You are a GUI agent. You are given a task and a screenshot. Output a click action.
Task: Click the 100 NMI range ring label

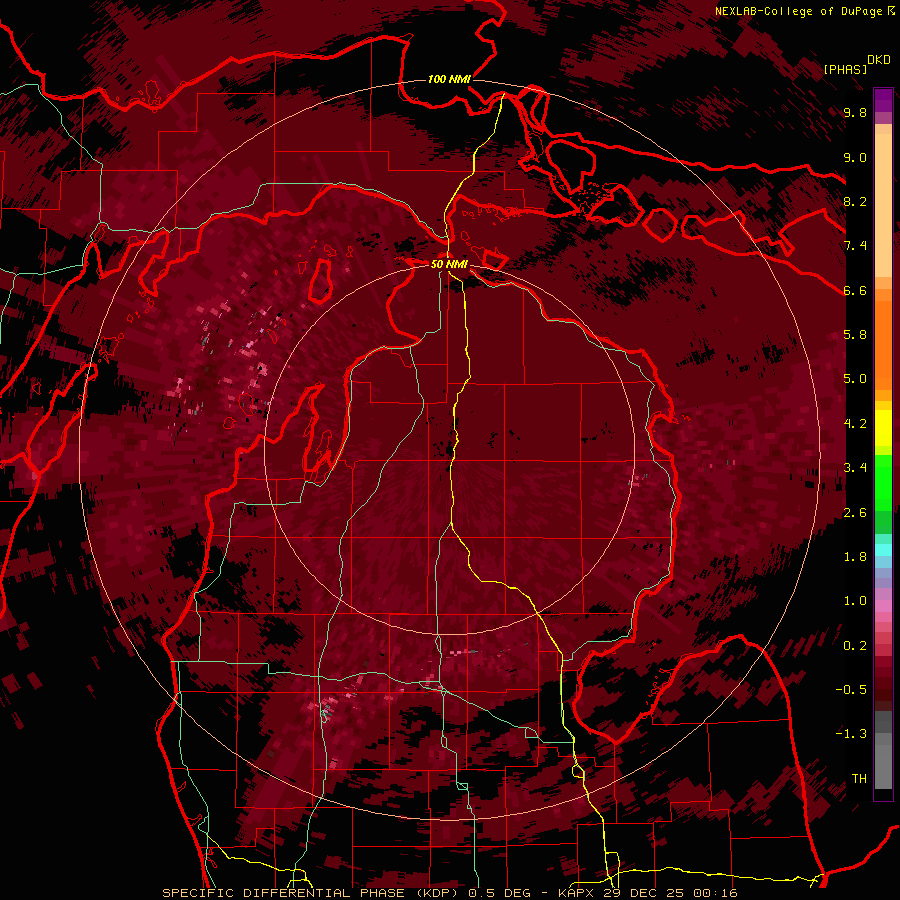point(449,79)
